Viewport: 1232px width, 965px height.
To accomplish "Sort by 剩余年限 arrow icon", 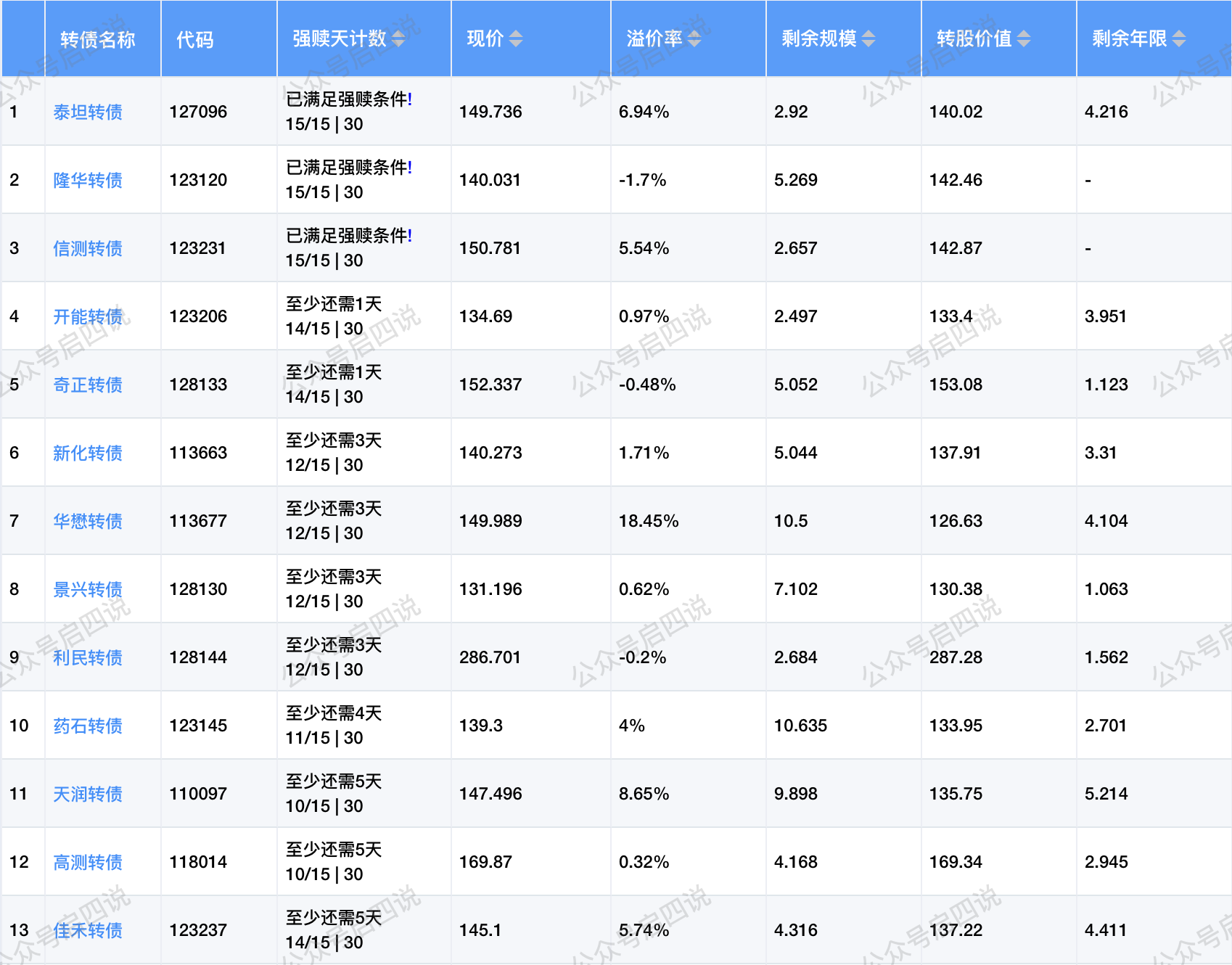I will click(x=1179, y=39).
